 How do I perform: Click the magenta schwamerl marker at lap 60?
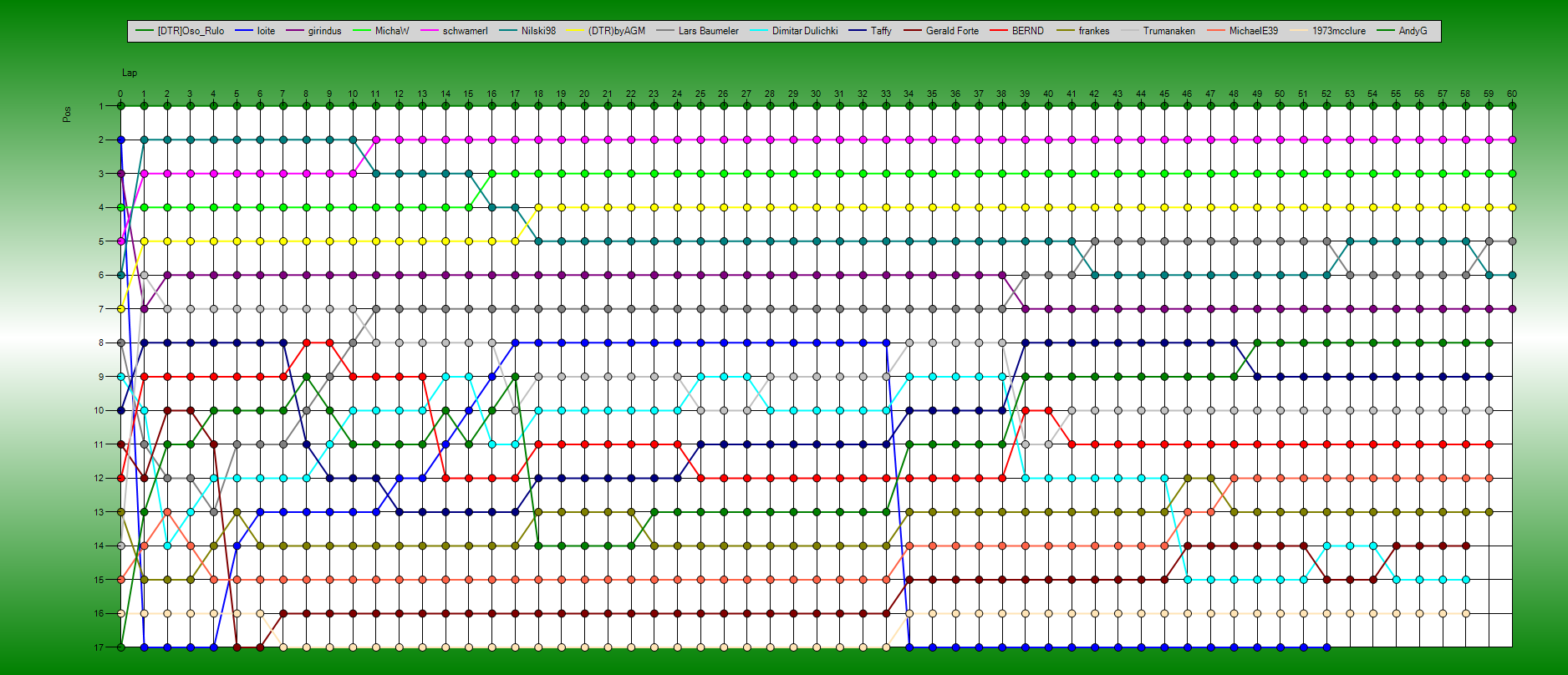tap(1512, 140)
